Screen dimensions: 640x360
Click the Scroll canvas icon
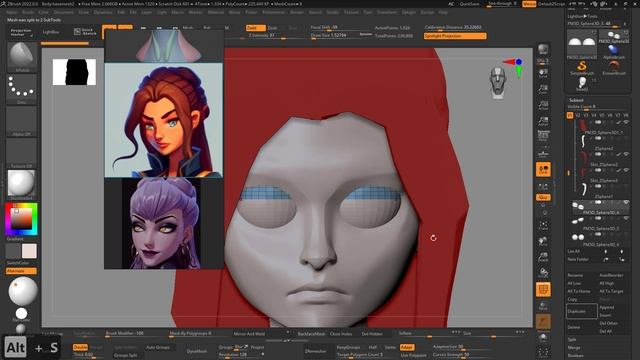[543, 73]
